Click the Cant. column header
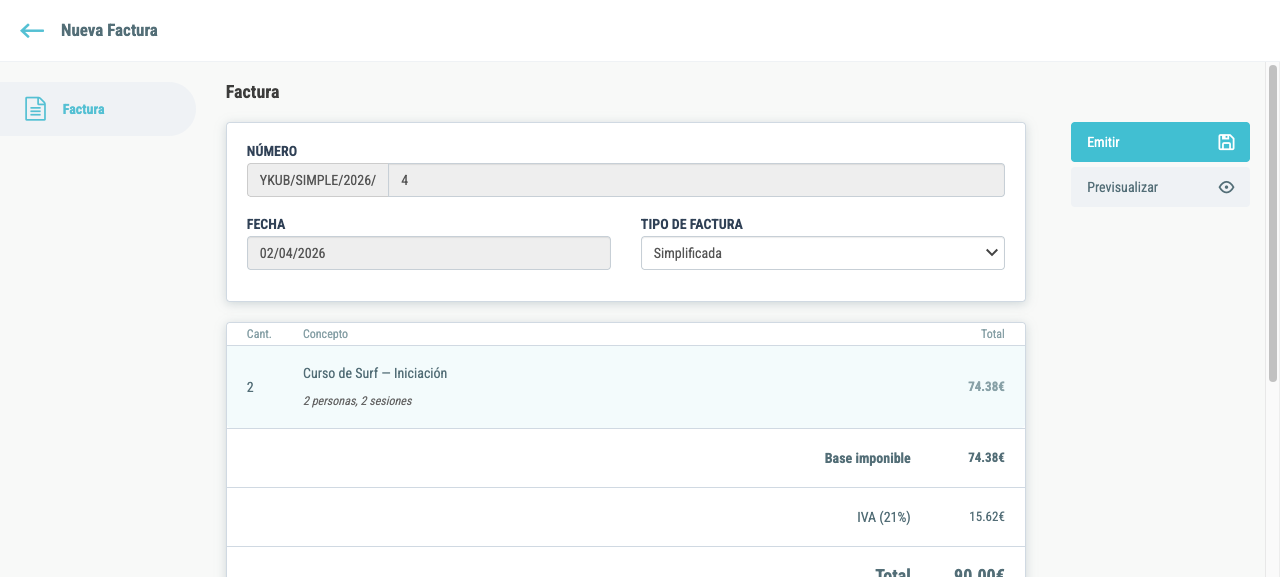1280x577 pixels. (259, 334)
